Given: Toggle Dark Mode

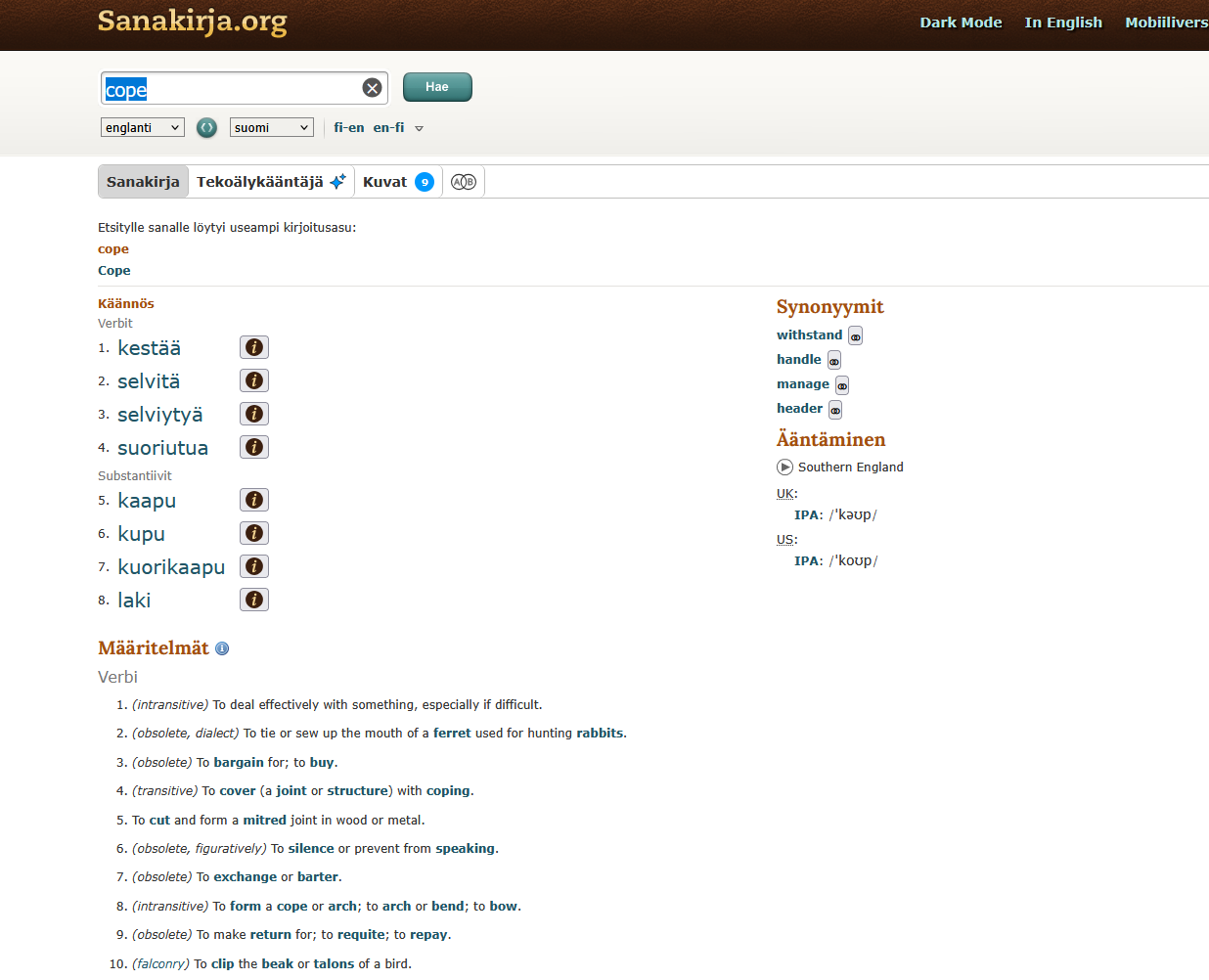Looking at the screenshot, I should click(961, 22).
